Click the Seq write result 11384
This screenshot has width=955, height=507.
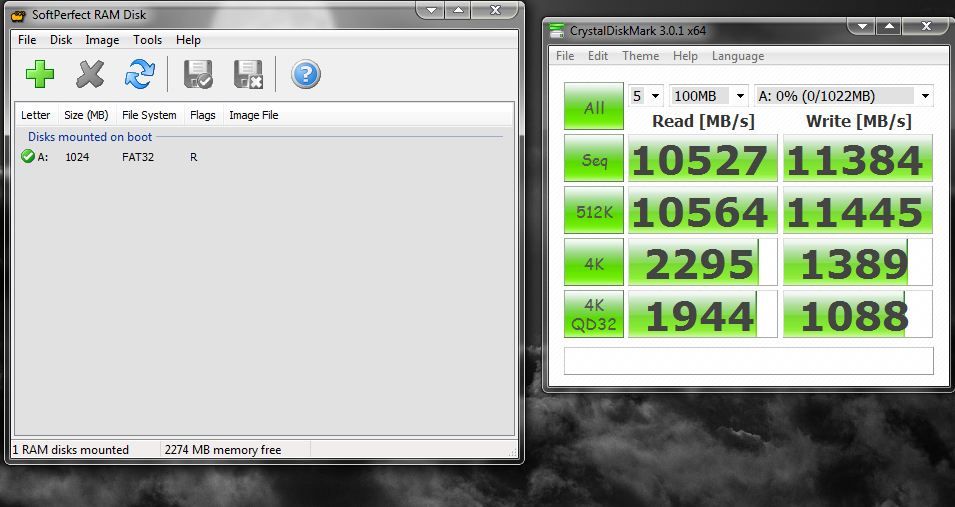[858, 158]
